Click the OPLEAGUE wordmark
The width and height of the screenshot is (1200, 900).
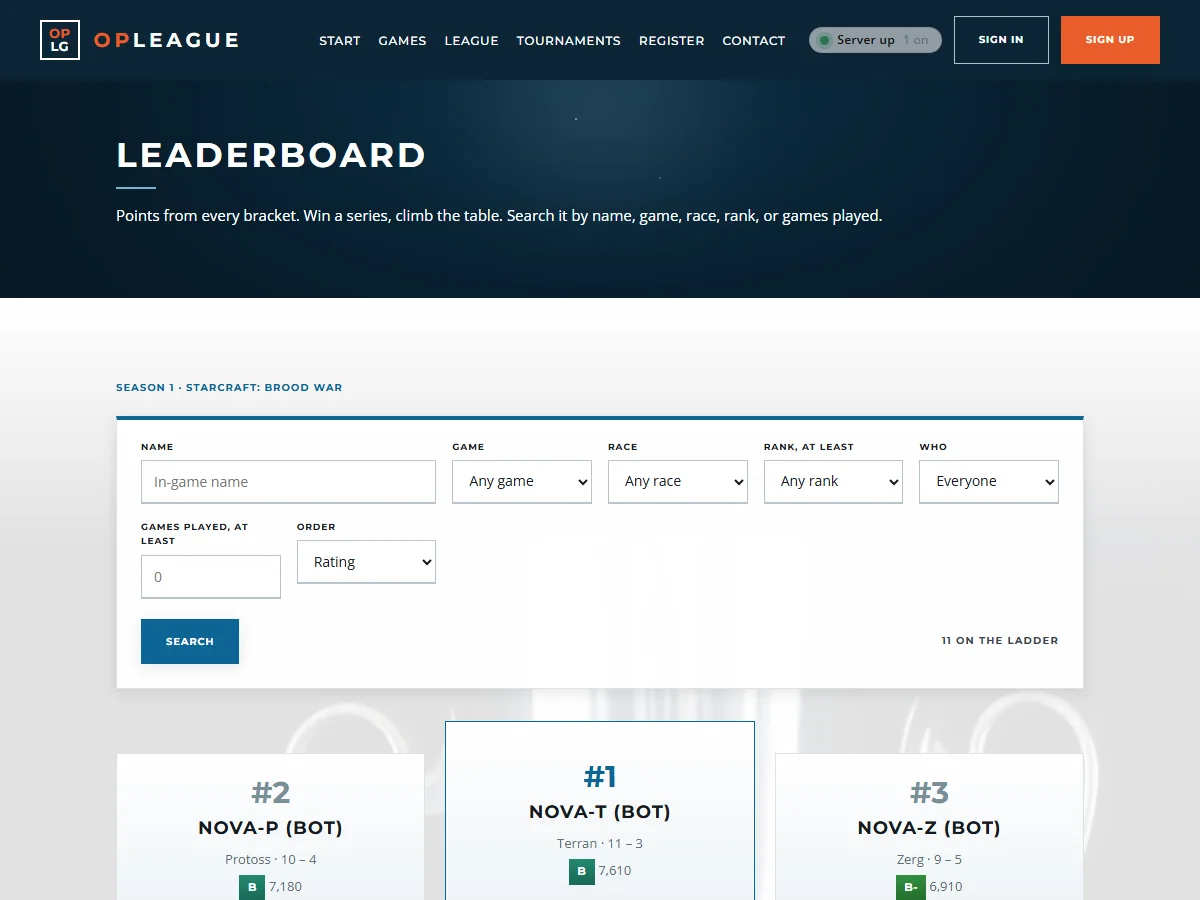167,40
